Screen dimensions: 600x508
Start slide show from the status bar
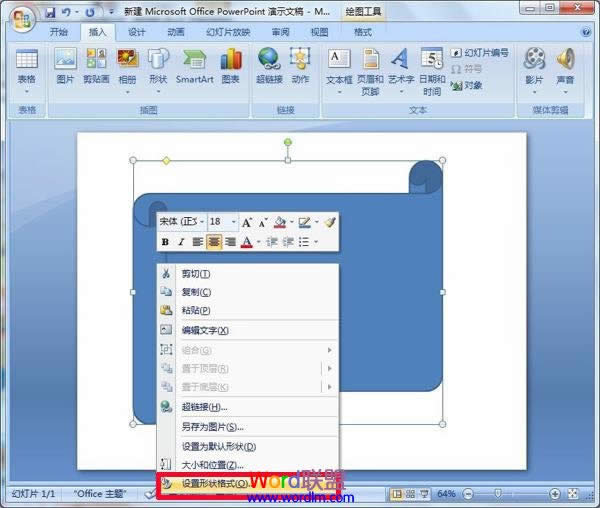point(424,494)
